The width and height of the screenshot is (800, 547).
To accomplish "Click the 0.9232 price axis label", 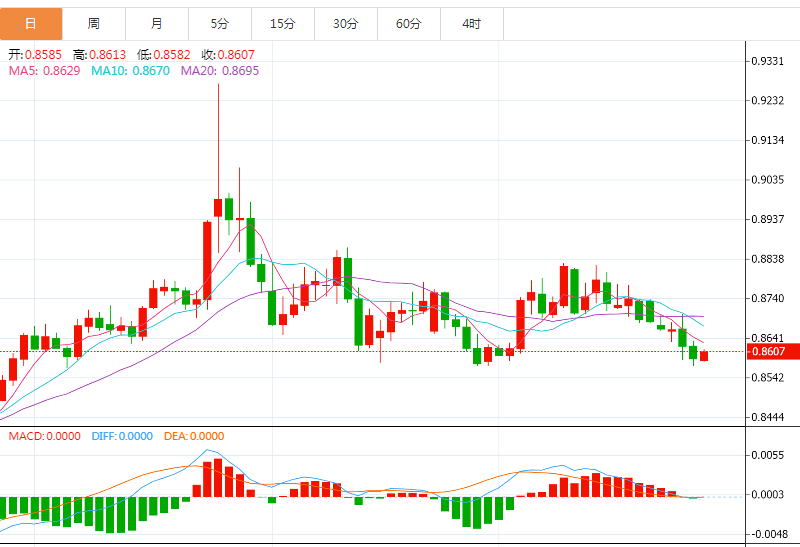I will point(768,101).
